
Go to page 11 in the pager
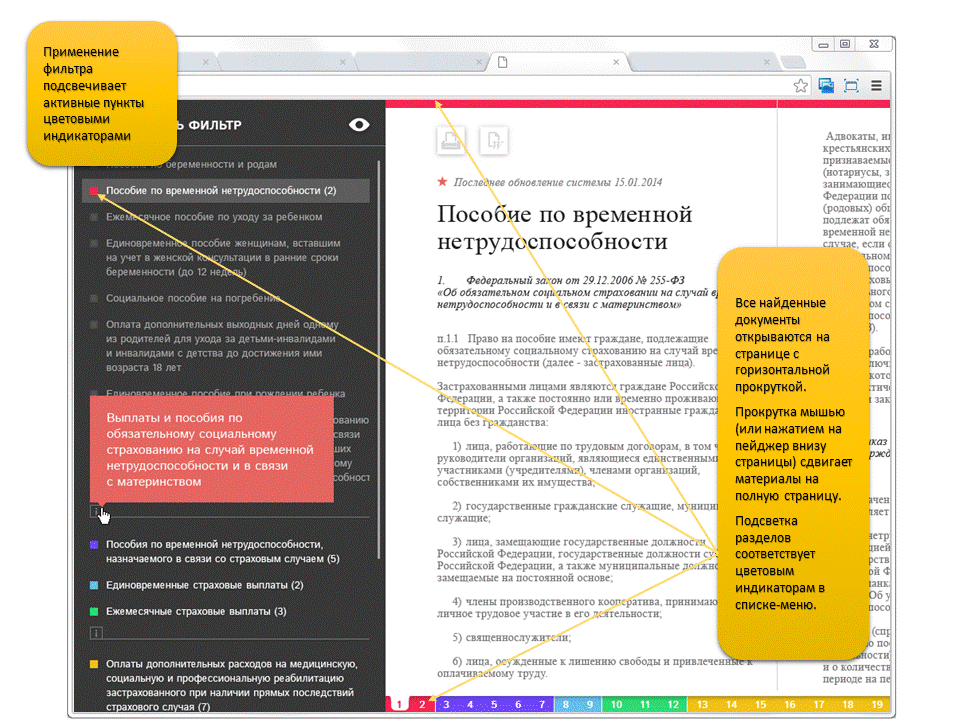click(x=645, y=704)
